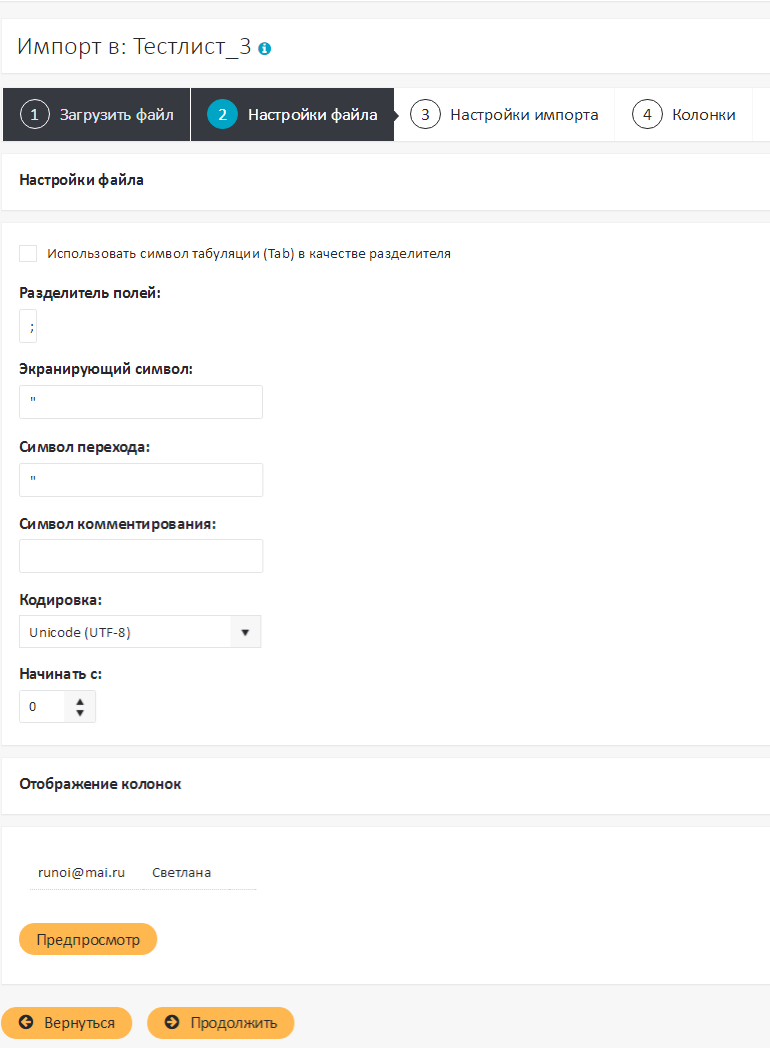This screenshot has height=1048, width=770.
Task: Click the forward arrow icon on Продолжить
Action: pyautogui.click(x=172, y=1022)
